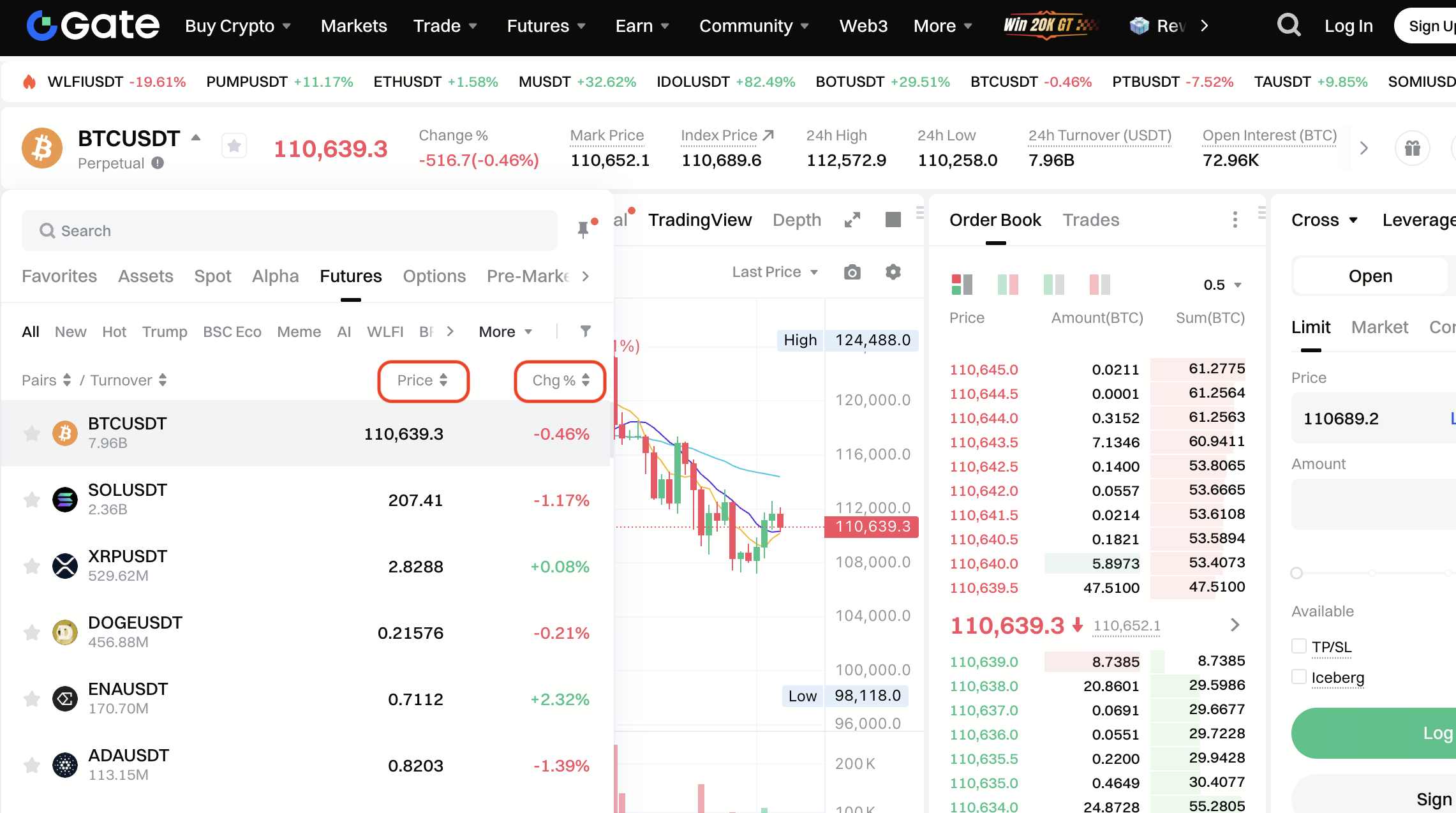Open chart settings gear icon
The image size is (1456, 813).
pos(893,272)
